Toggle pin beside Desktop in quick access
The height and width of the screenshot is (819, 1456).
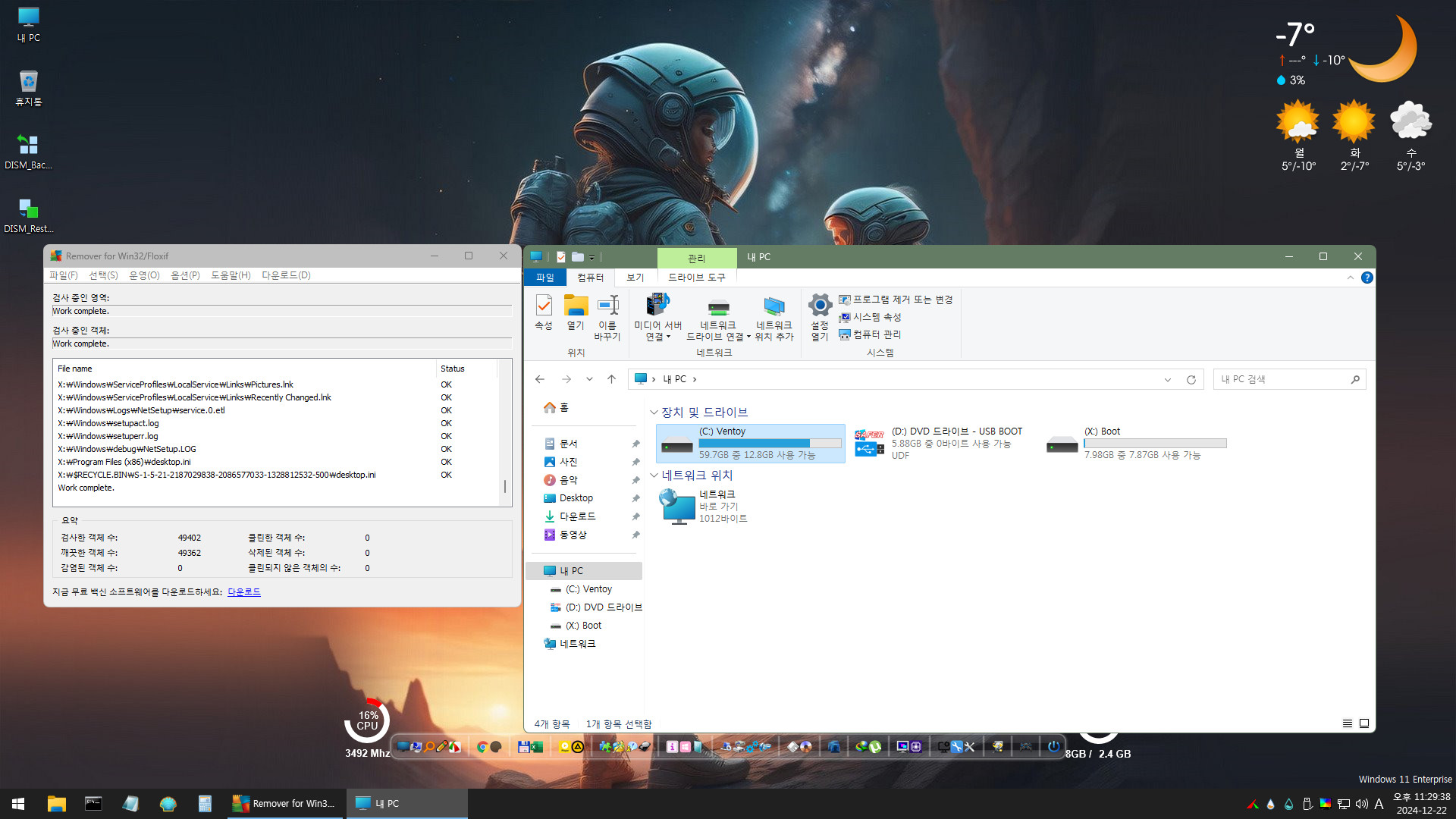coord(635,498)
